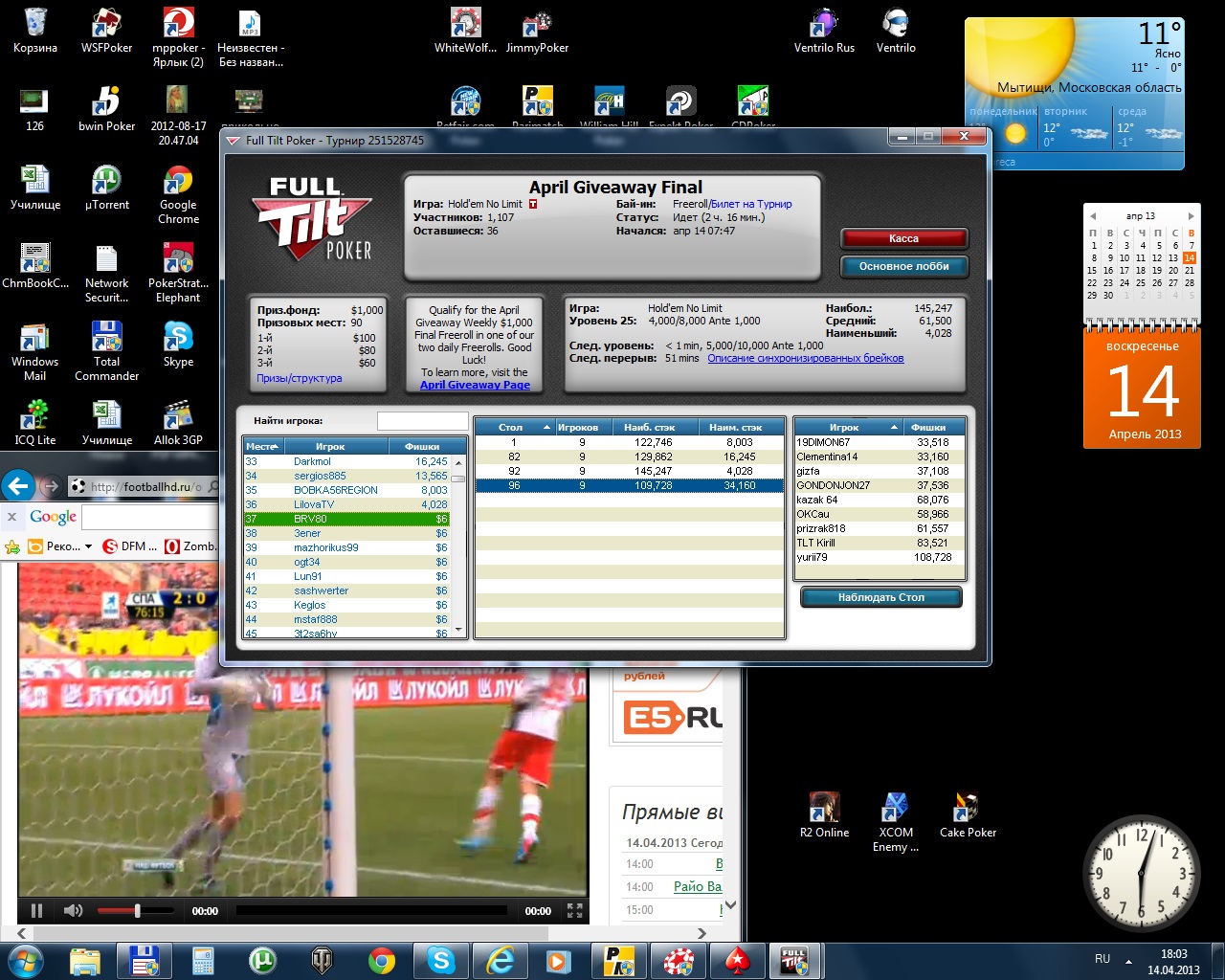
Task: Select the XCOM Enemy desktop shortcut
Action: [896, 822]
